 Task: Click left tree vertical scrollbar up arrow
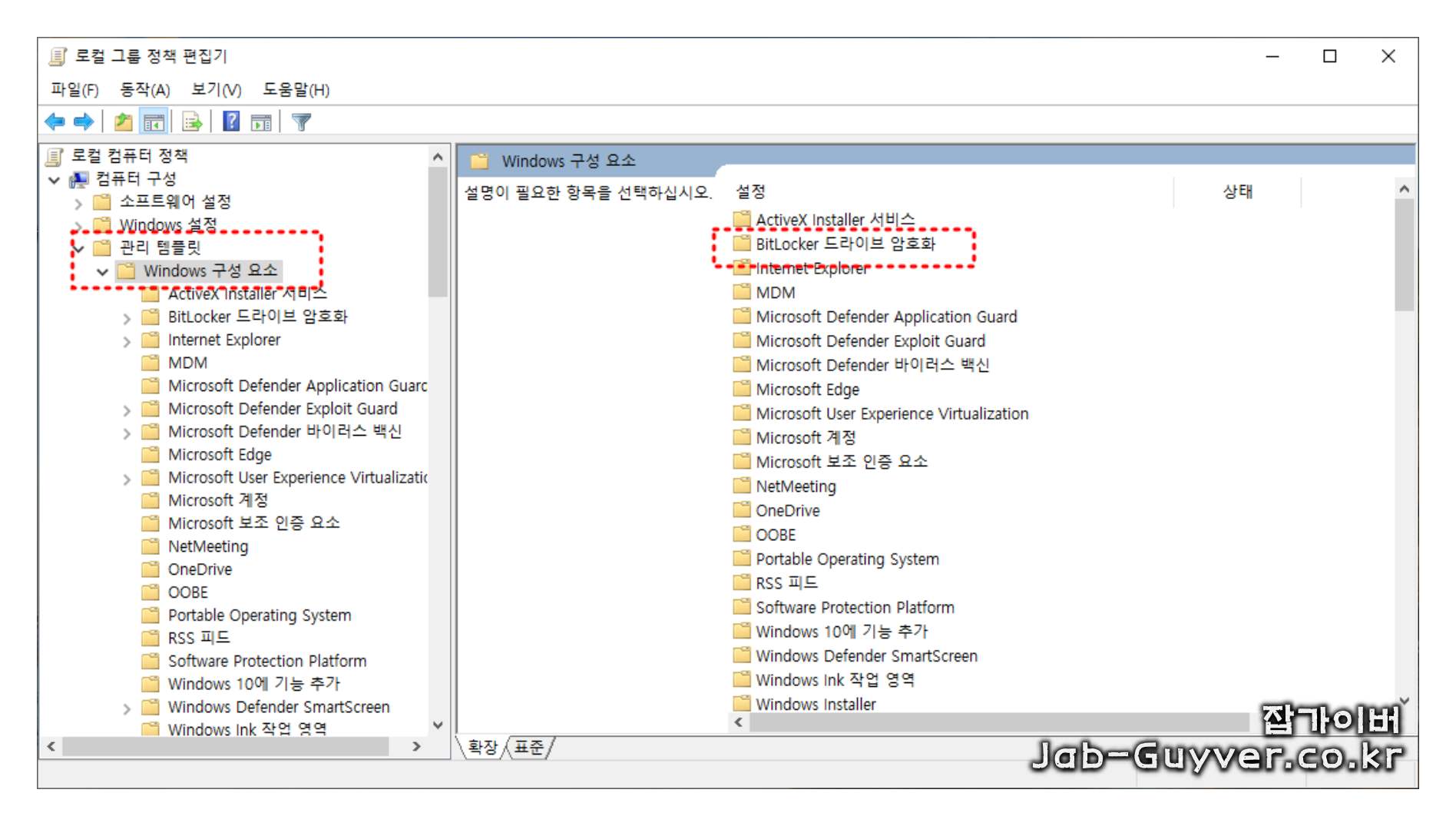coord(438,158)
